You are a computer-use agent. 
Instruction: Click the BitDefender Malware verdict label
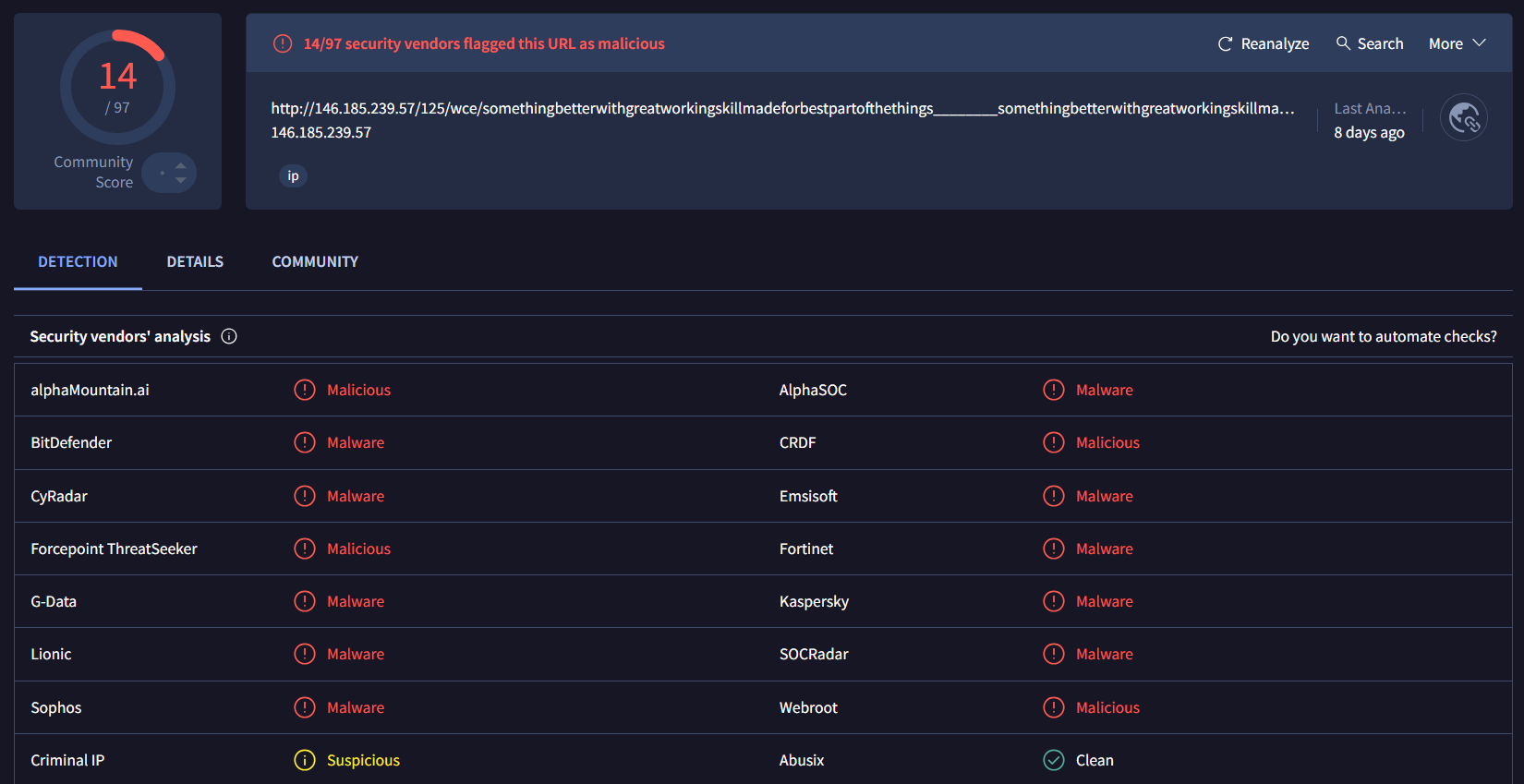pos(356,443)
